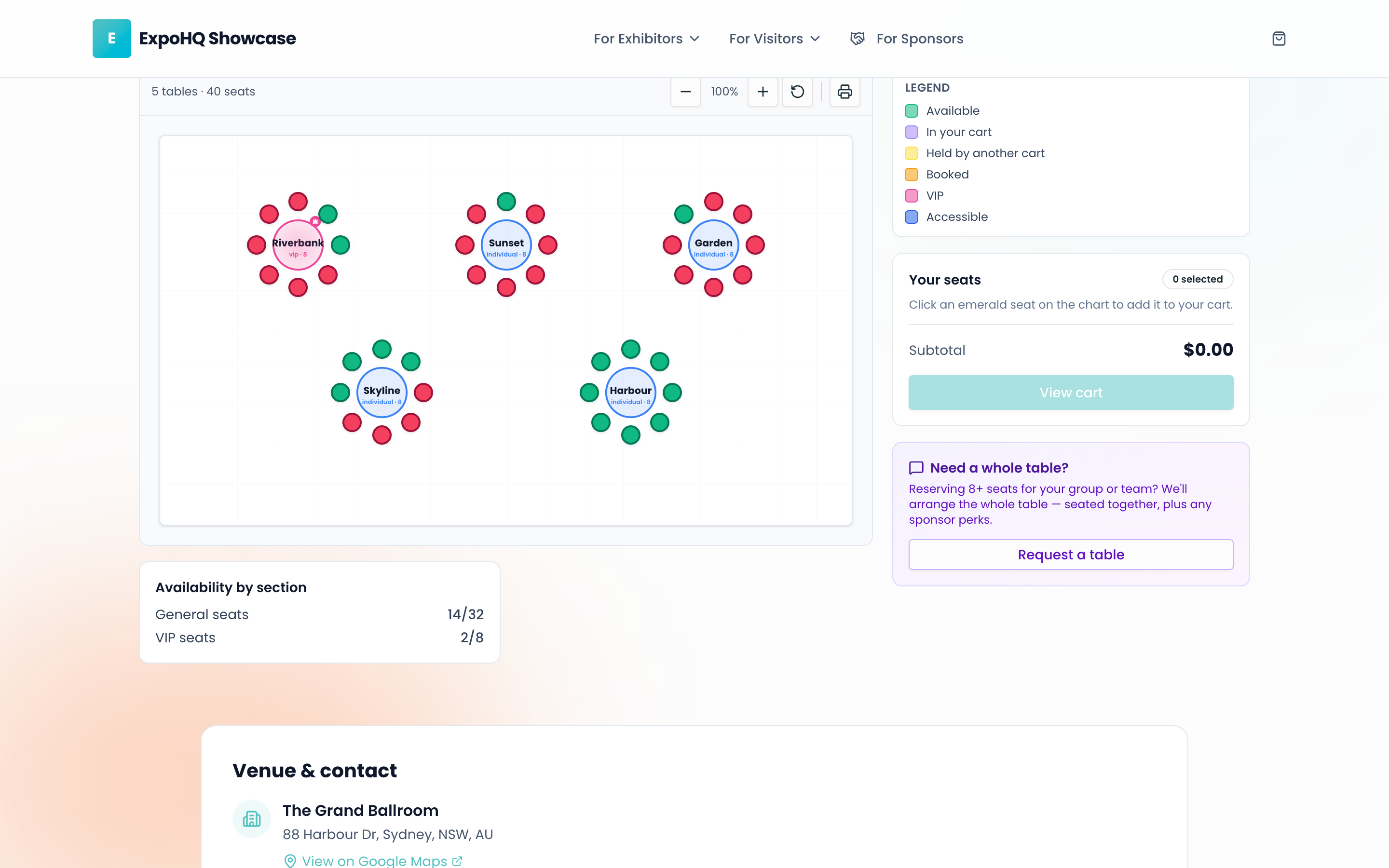
Task: Select the bottom seat of Harbour table
Action: [631, 435]
